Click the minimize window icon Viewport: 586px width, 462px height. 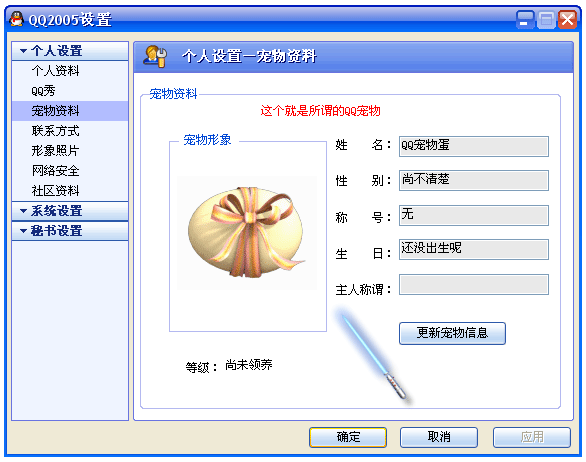point(525,19)
